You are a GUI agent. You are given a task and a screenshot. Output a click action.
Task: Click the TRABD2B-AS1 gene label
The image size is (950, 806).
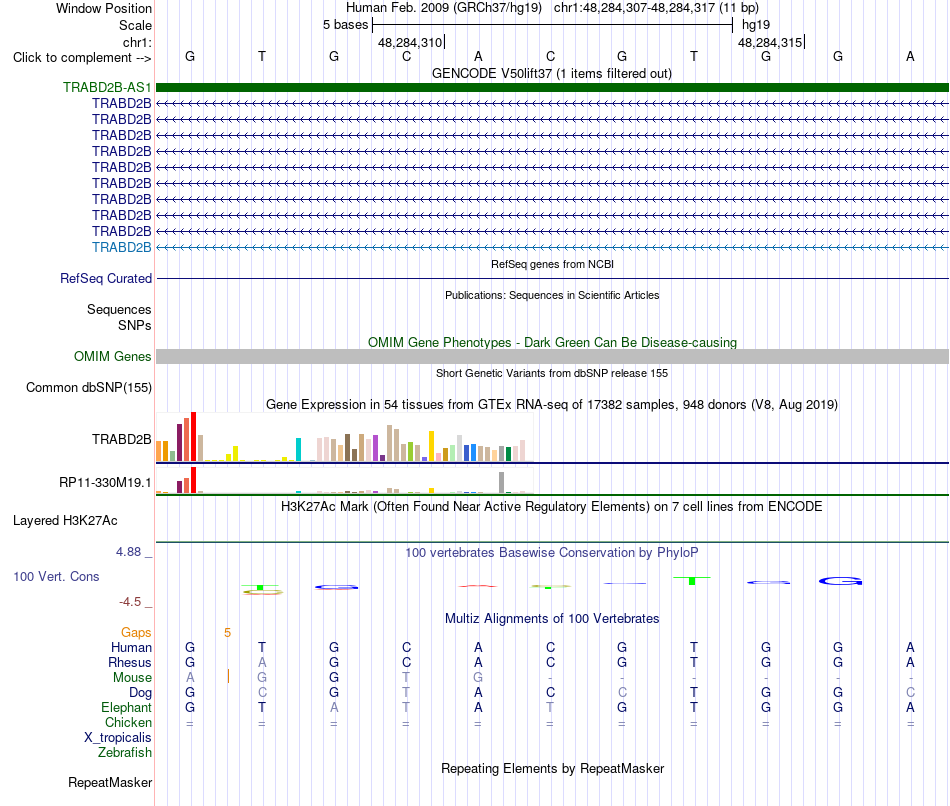(107, 87)
